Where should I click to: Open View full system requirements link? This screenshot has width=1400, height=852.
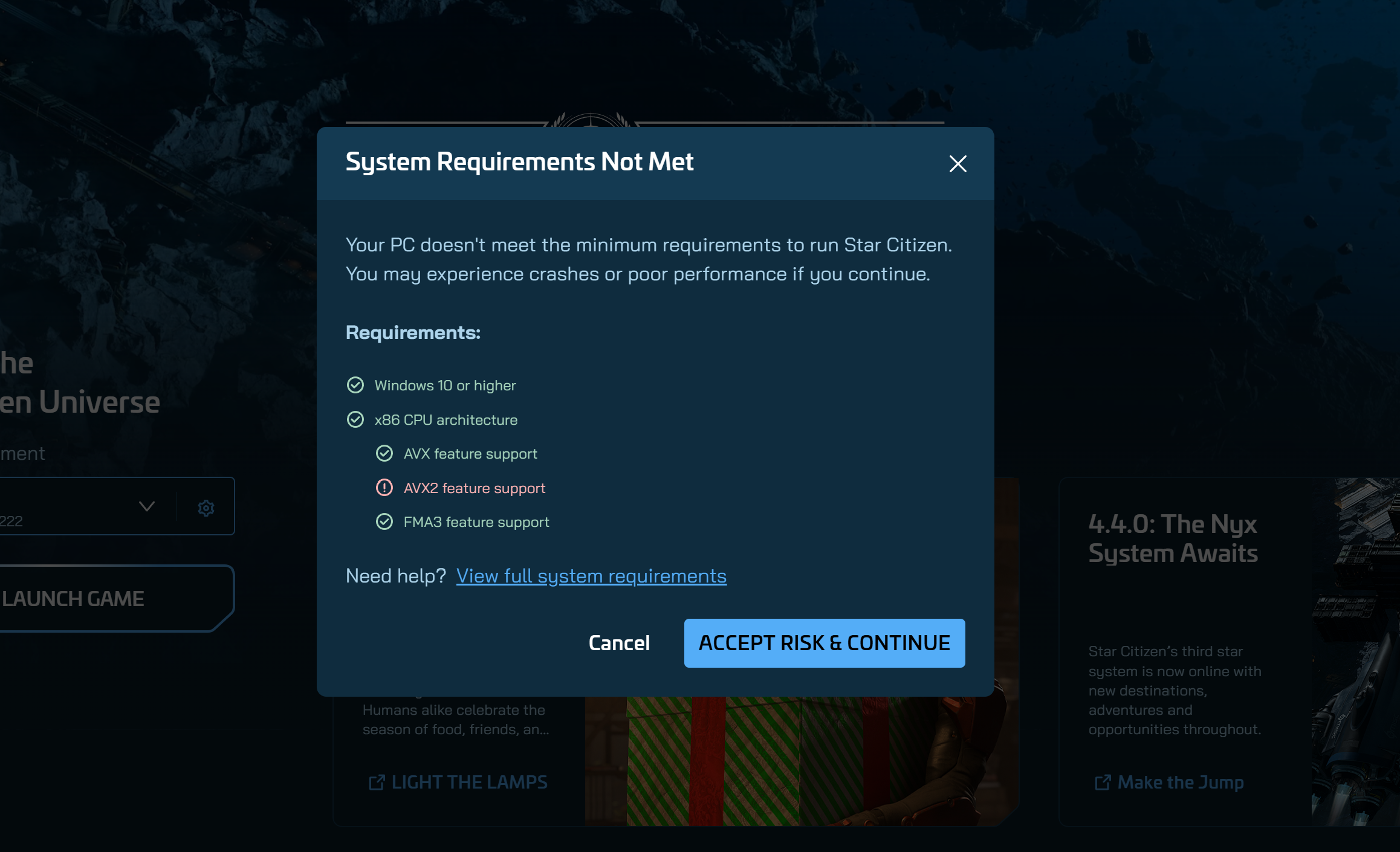tap(591, 576)
